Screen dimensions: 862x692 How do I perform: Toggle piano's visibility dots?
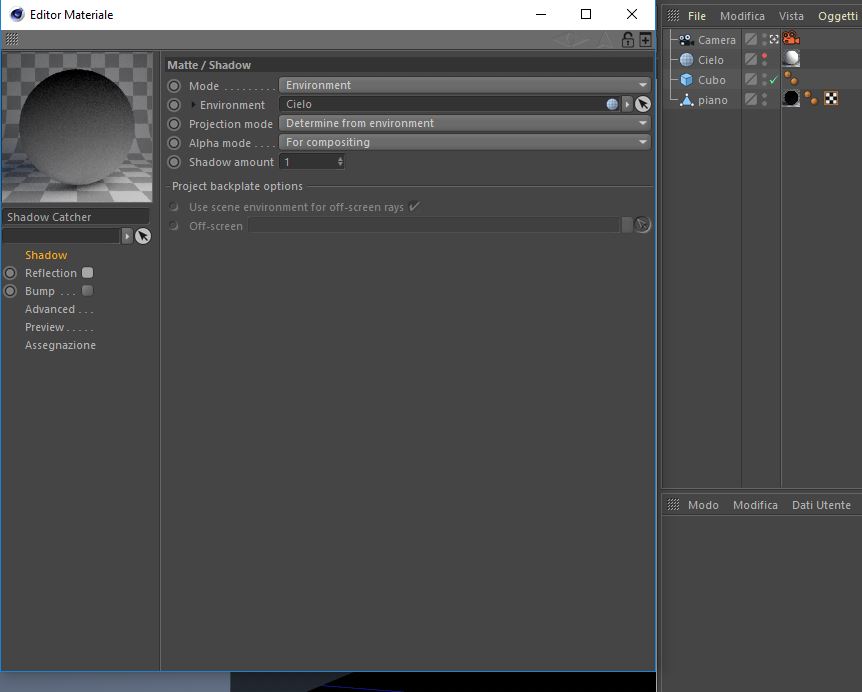click(764, 99)
